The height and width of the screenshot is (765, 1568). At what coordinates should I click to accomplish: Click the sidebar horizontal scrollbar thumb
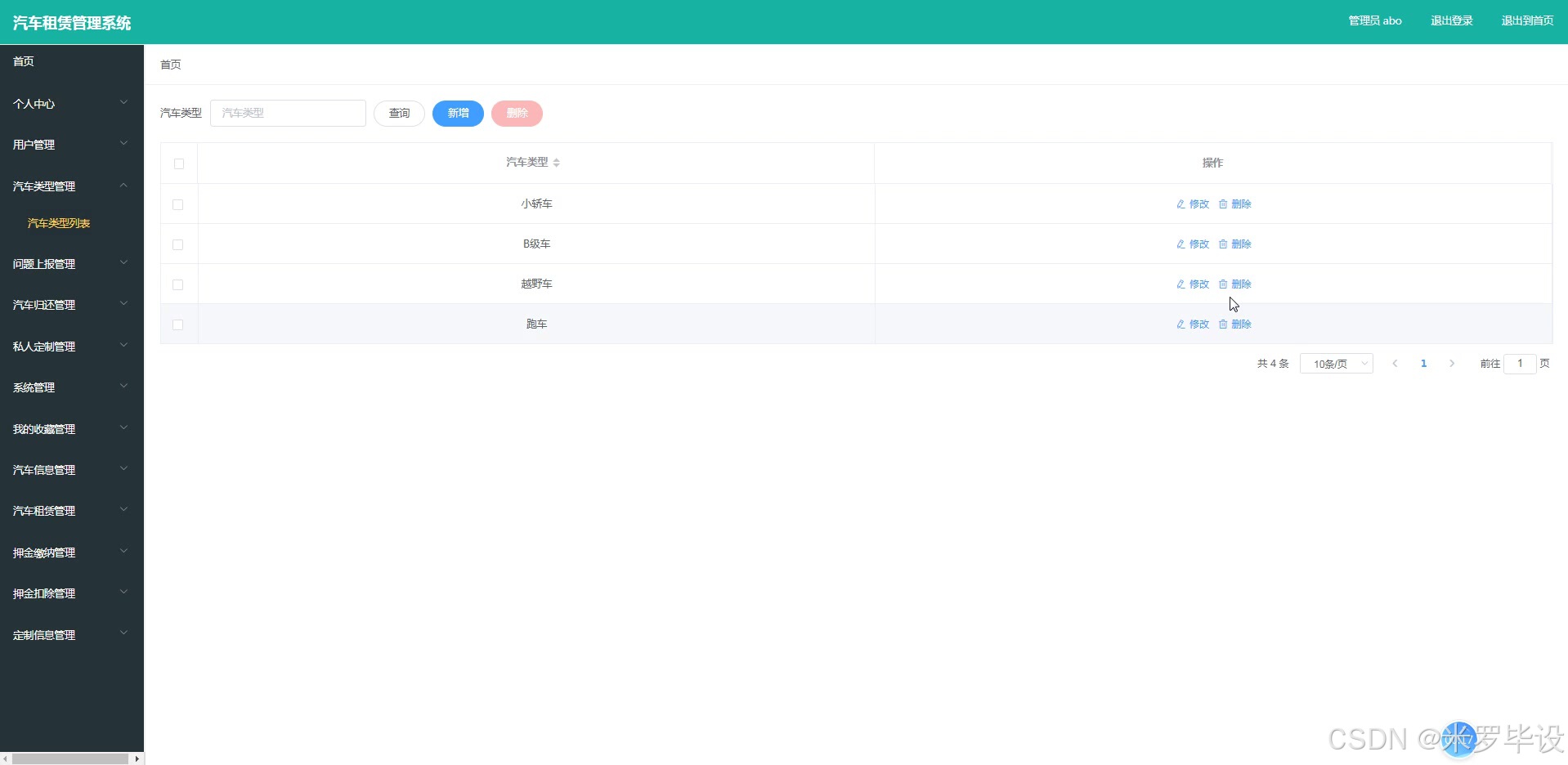pyautogui.click(x=70, y=758)
